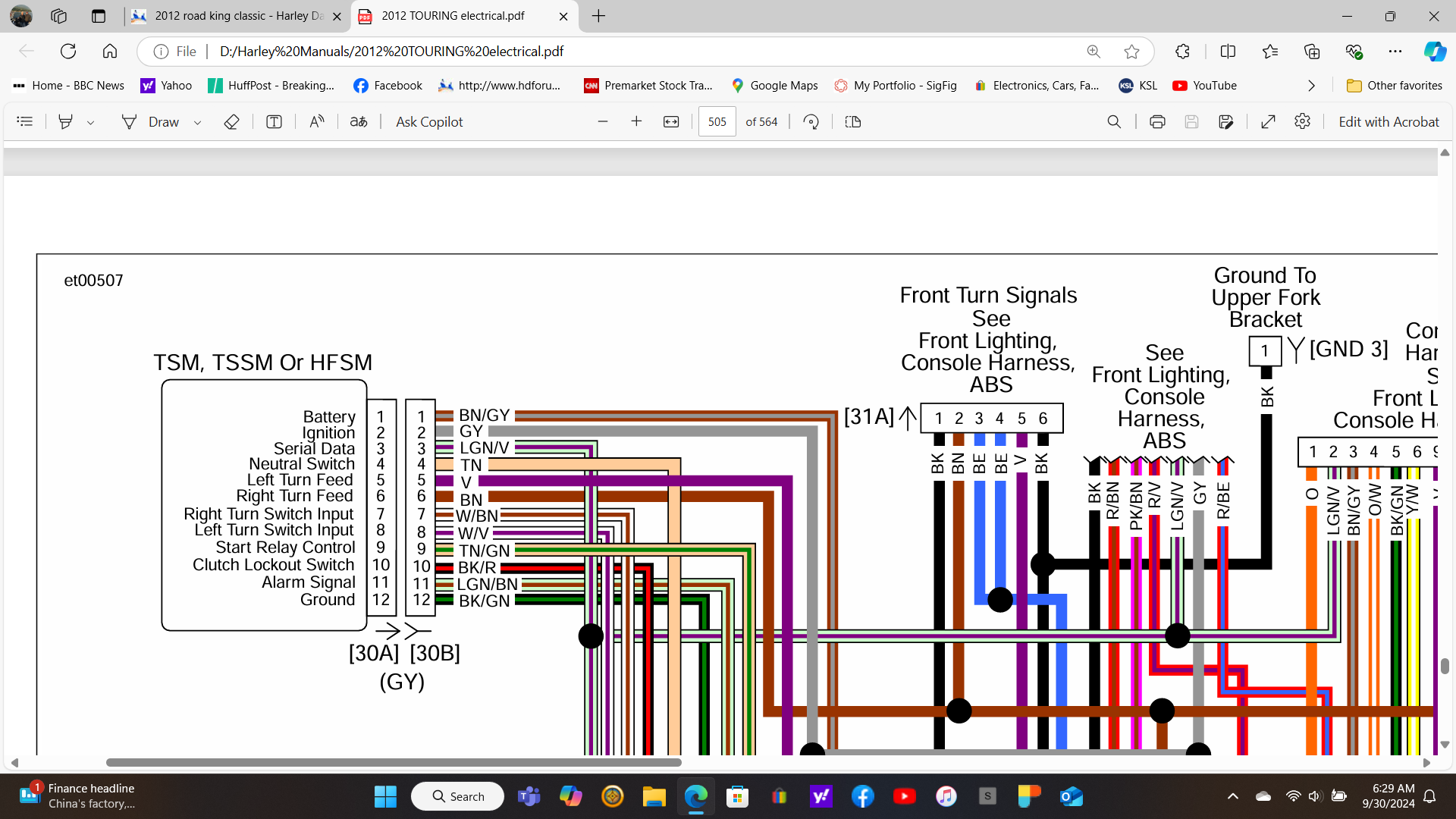Open the PDF search magnifier
The height and width of the screenshot is (819, 1456).
1114,122
